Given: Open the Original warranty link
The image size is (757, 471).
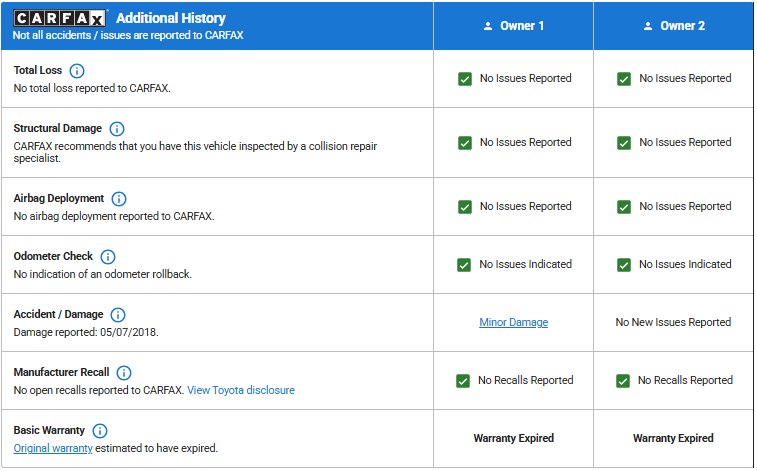Looking at the screenshot, I should pyautogui.click(x=53, y=448).
